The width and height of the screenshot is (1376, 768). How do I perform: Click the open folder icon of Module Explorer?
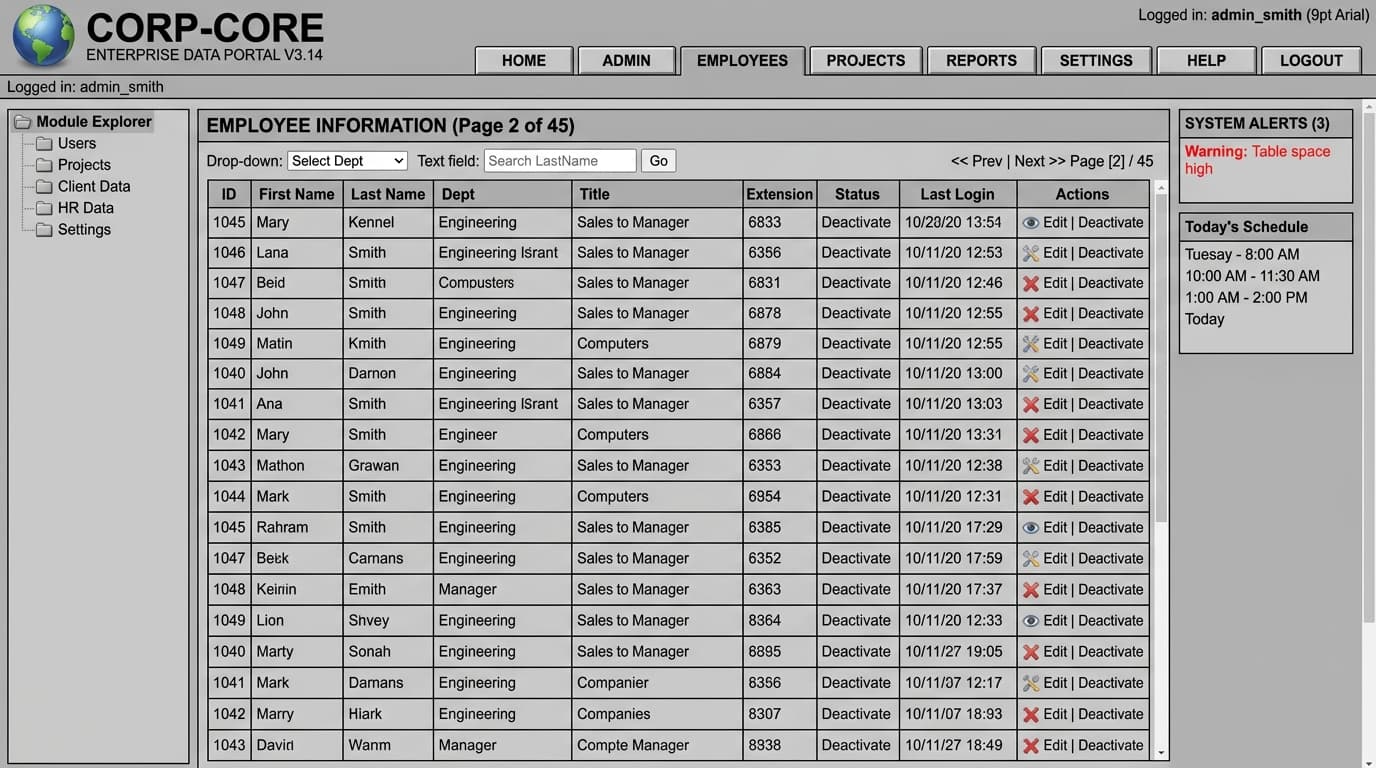click(22, 122)
